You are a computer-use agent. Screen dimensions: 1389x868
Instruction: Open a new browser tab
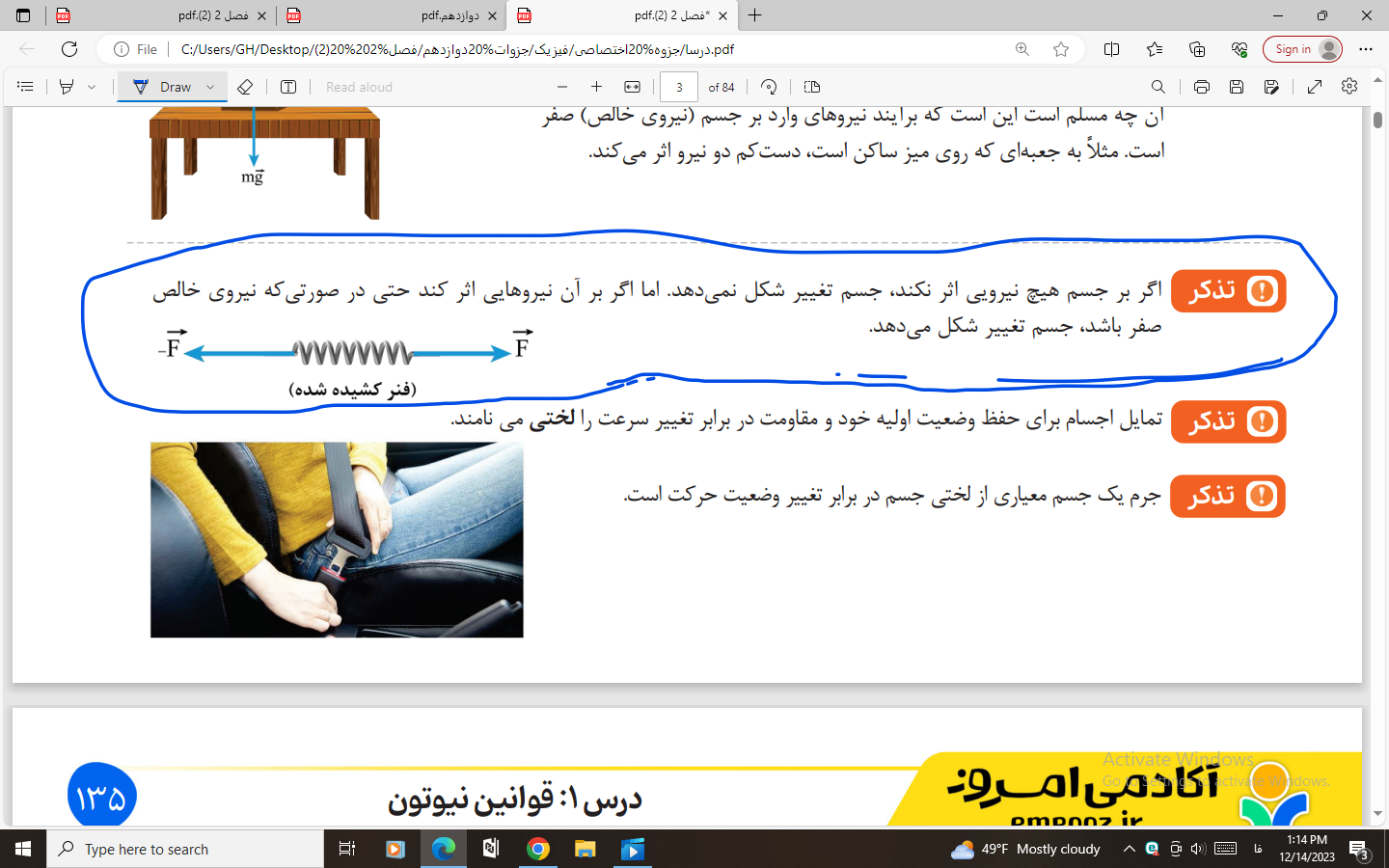(755, 15)
